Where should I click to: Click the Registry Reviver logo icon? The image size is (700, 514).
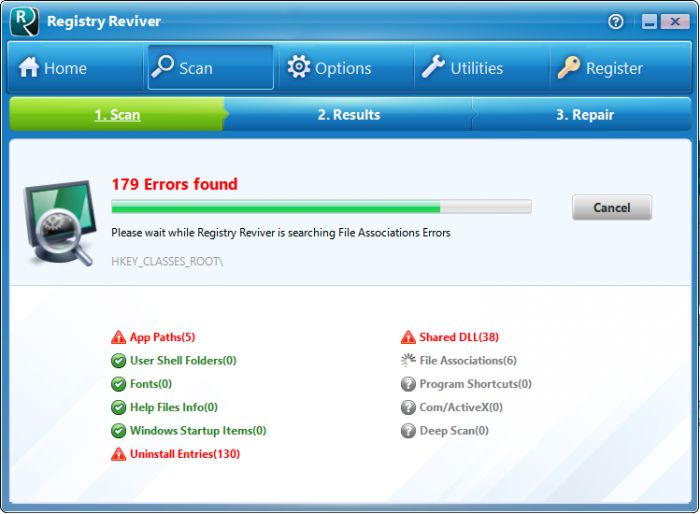coord(25,22)
